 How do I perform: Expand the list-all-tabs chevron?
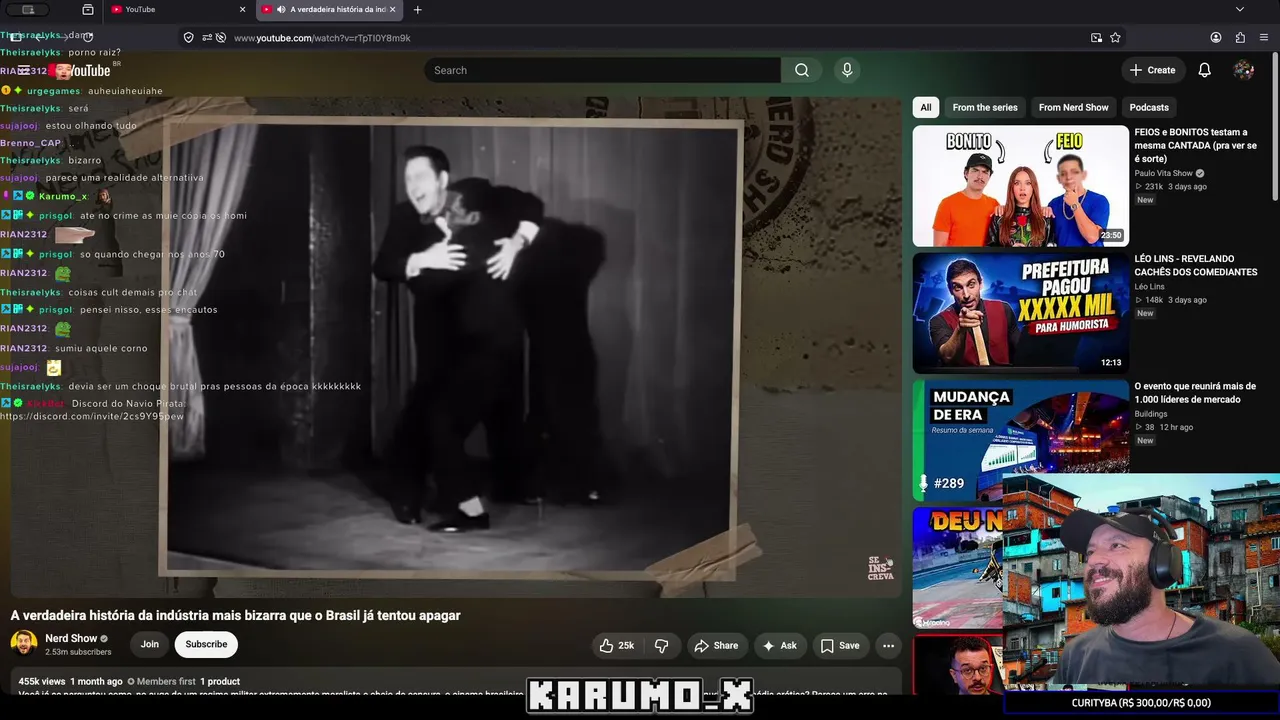click(1240, 10)
